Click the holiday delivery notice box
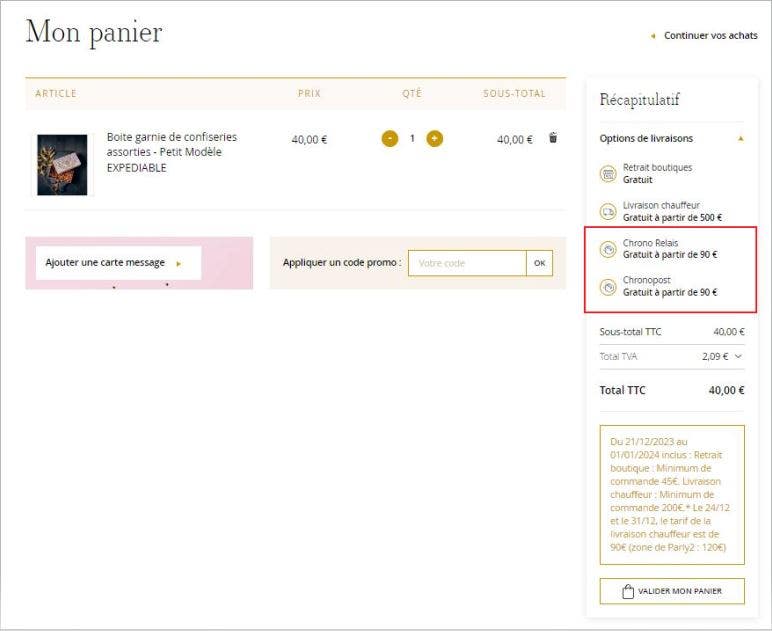772x631 pixels. tap(672, 495)
